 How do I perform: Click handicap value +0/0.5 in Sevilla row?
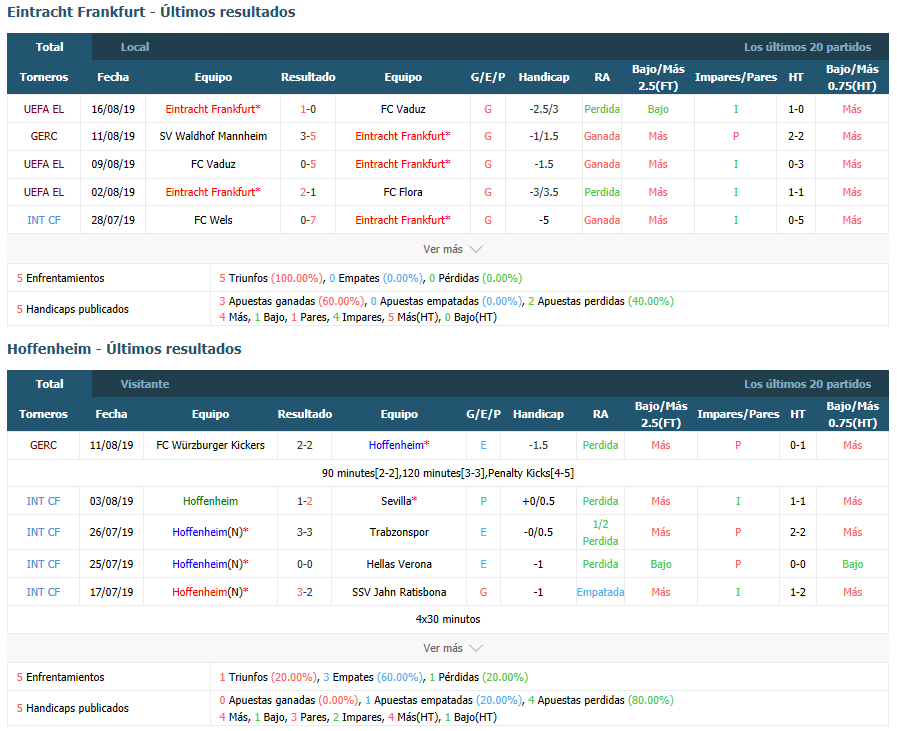(538, 501)
